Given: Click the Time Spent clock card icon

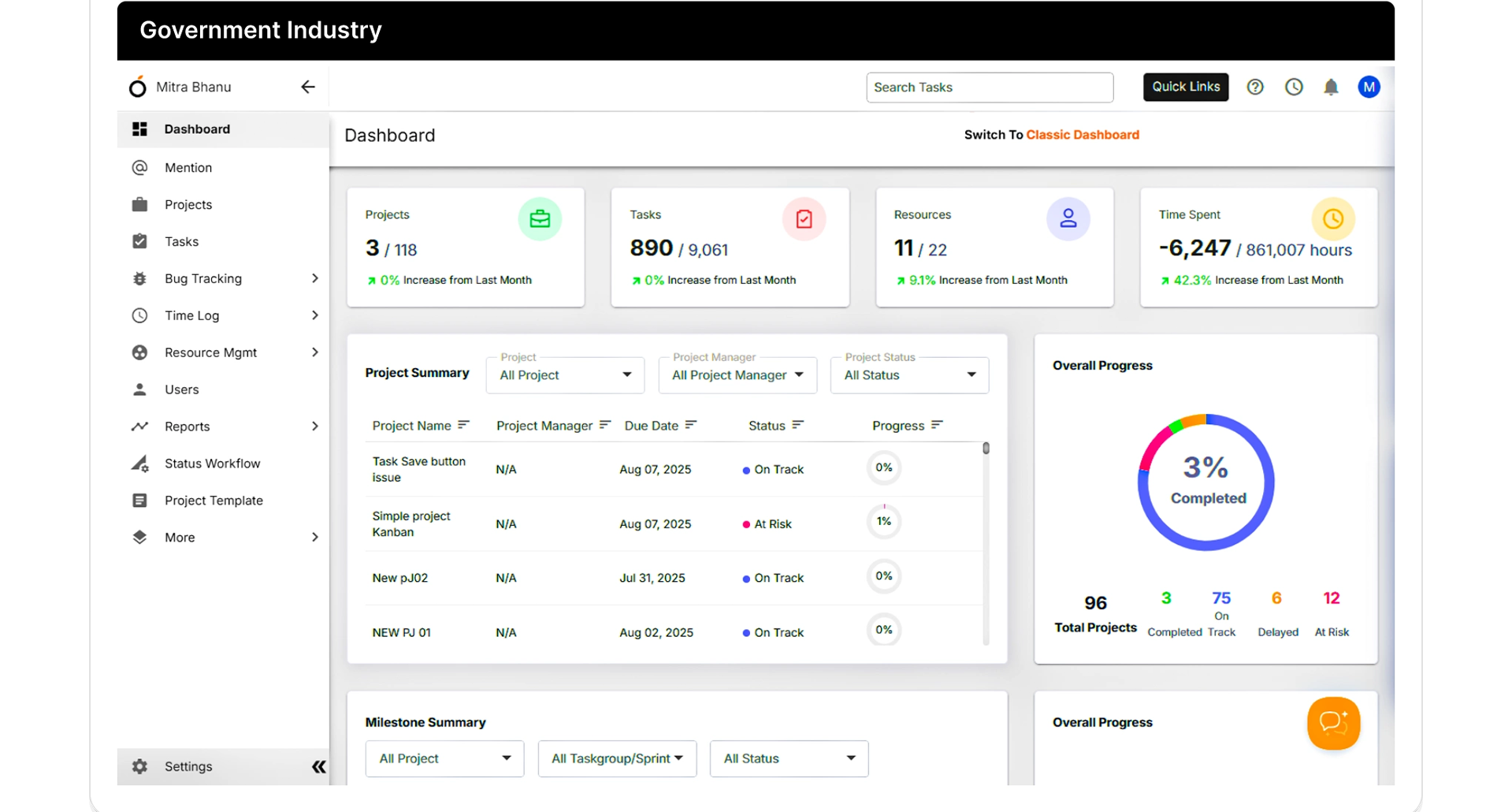Looking at the screenshot, I should 1332,219.
